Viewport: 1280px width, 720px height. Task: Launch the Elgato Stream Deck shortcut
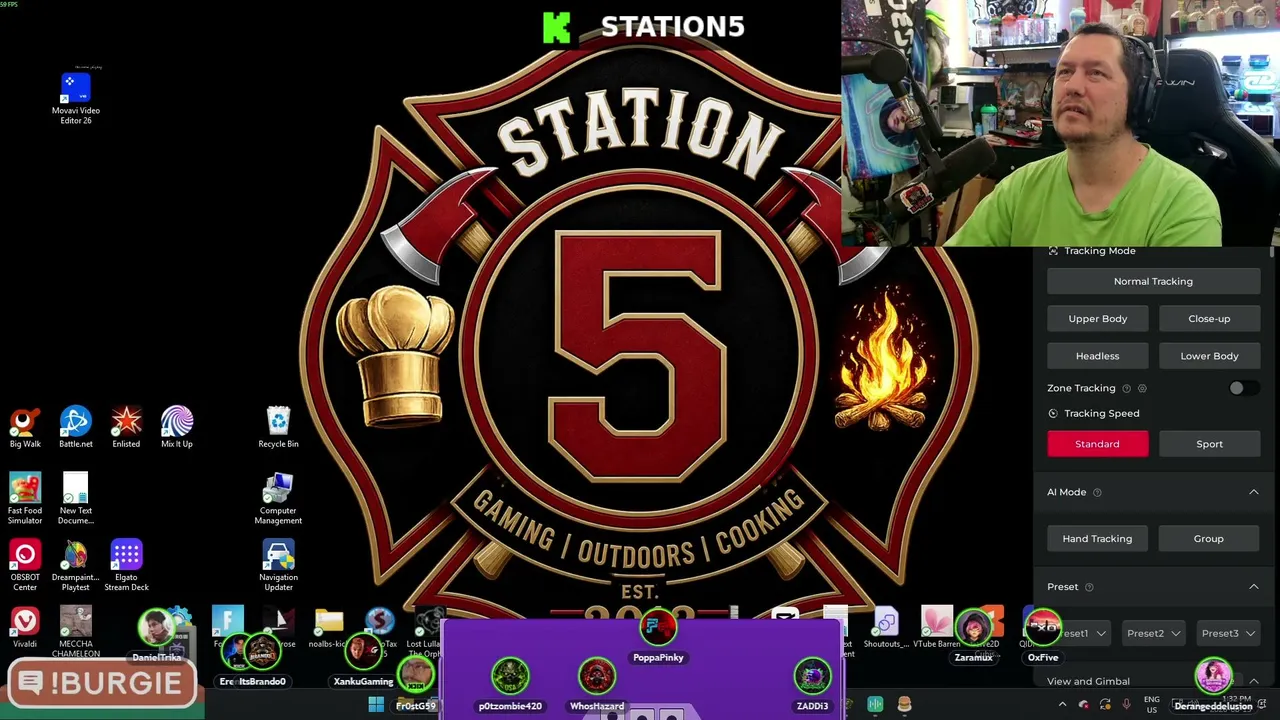[x=126, y=565]
